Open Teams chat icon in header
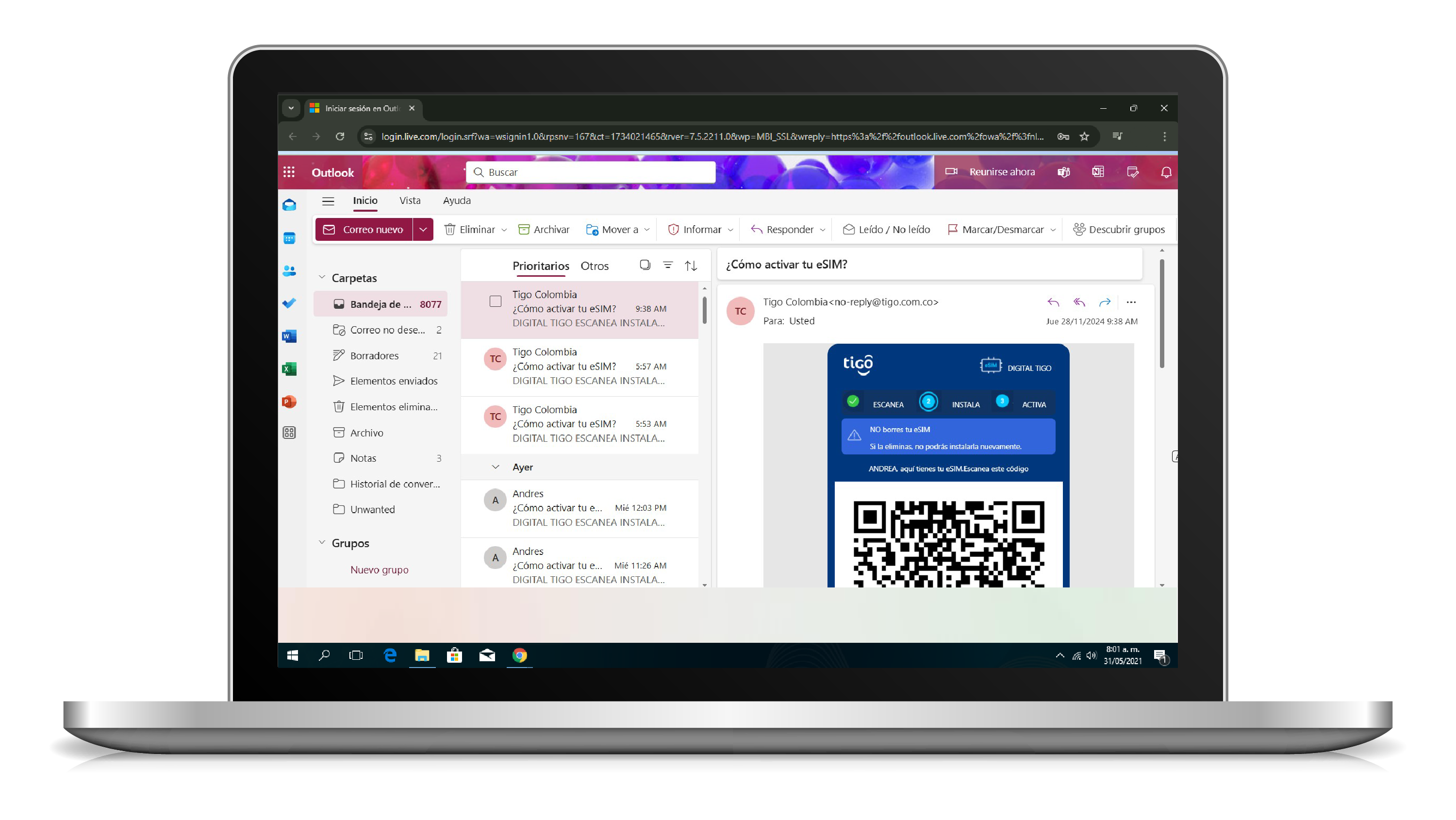1456x820 pixels. 1064,172
